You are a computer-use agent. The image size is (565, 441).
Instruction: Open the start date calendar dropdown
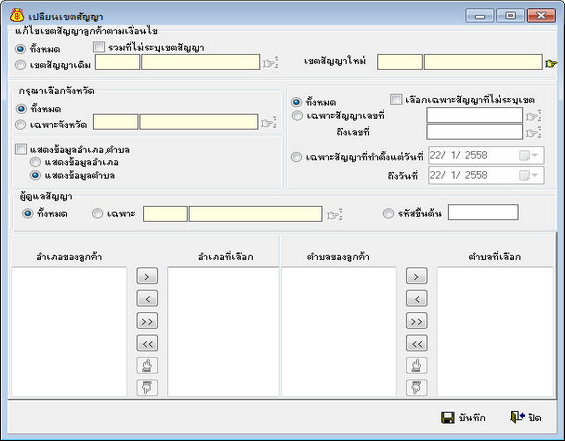(x=534, y=155)
